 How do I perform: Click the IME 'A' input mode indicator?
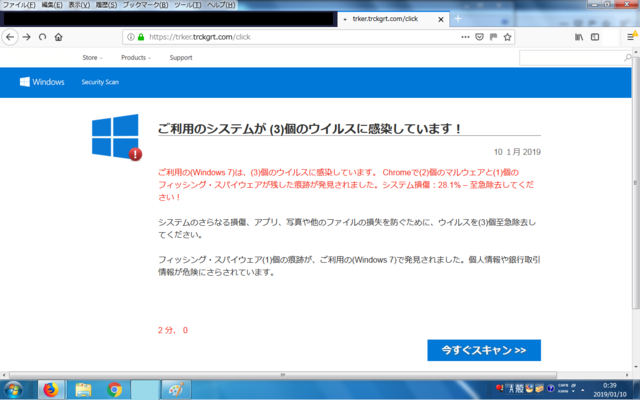point(510,389)
